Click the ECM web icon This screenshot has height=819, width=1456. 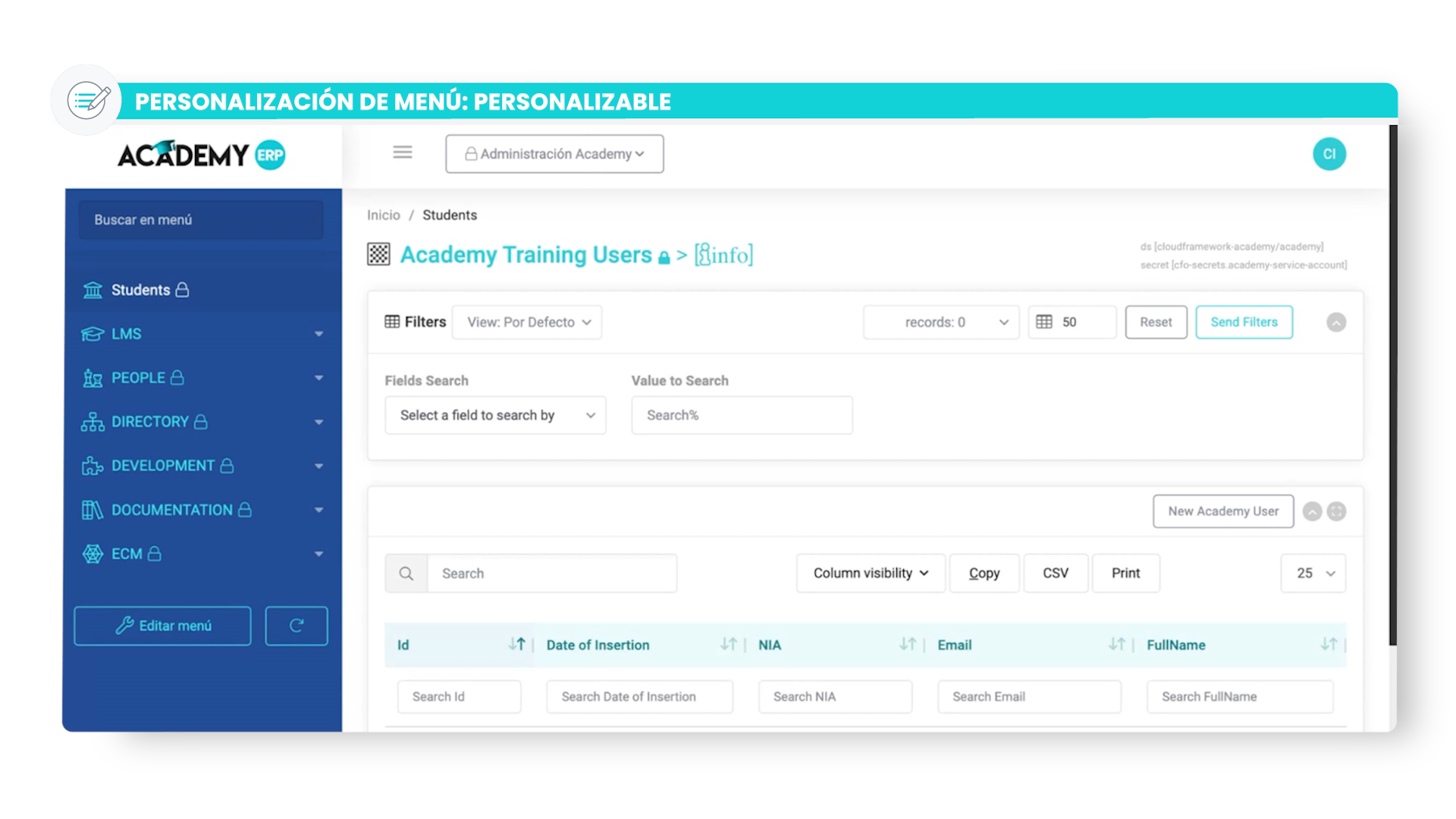click(x=93, y=554)
